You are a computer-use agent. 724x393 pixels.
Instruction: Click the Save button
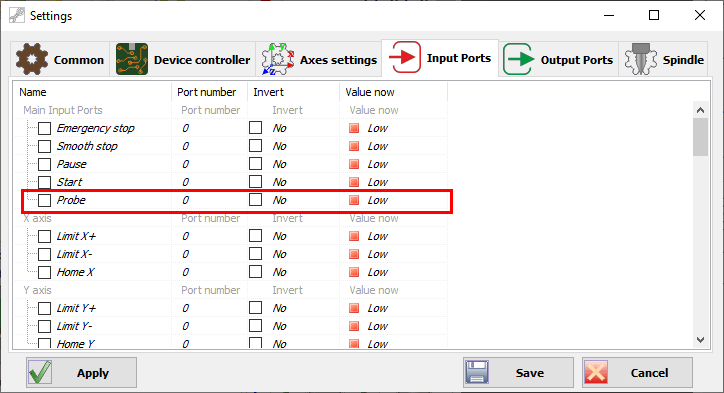click(x=518, y=372)
